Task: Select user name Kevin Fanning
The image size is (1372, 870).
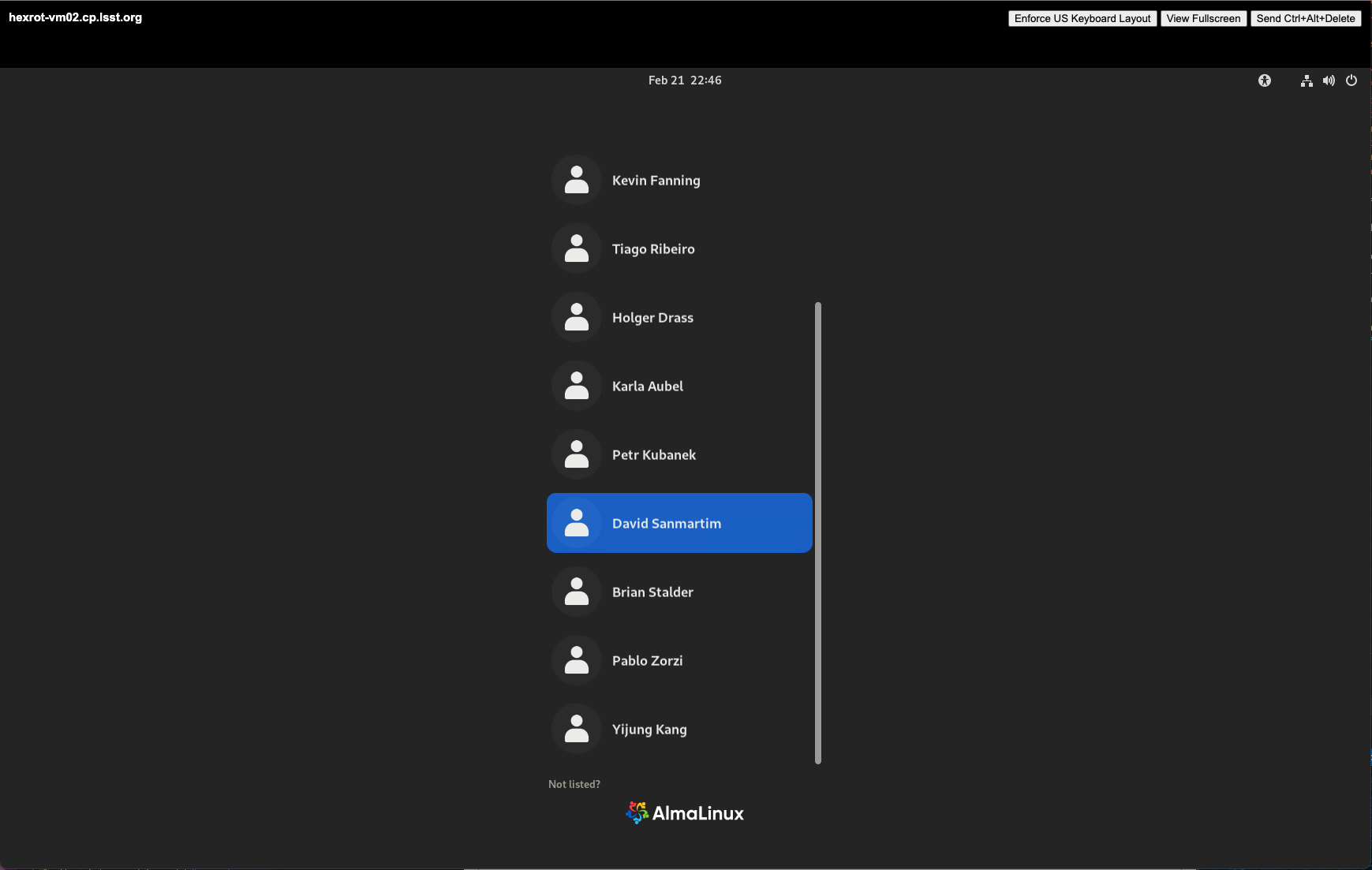Action: click(656, 181)
